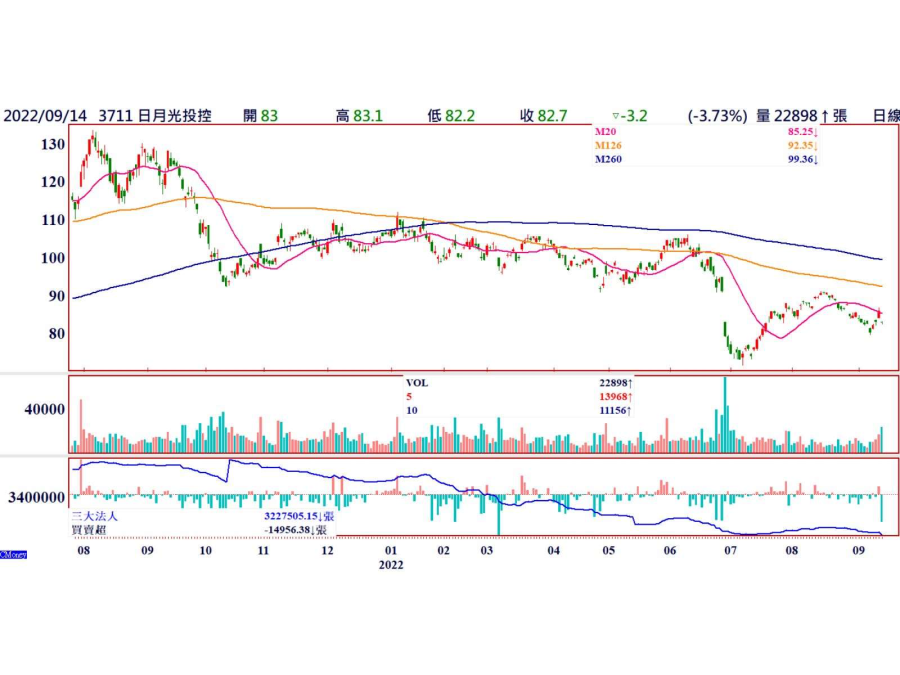Click the CMoney logo link
900x675 pixels.
point(13,553)
